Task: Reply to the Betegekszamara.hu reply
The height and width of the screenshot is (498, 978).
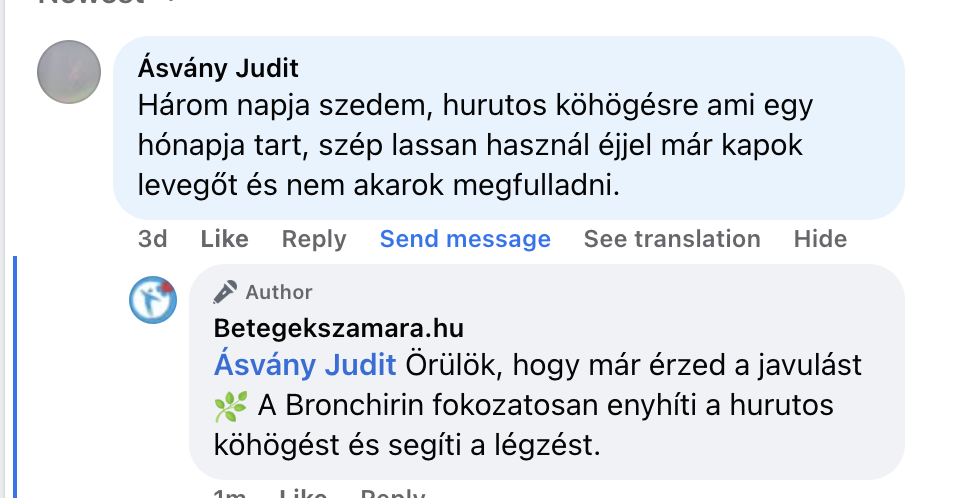Action: click(x=392, y=493)
